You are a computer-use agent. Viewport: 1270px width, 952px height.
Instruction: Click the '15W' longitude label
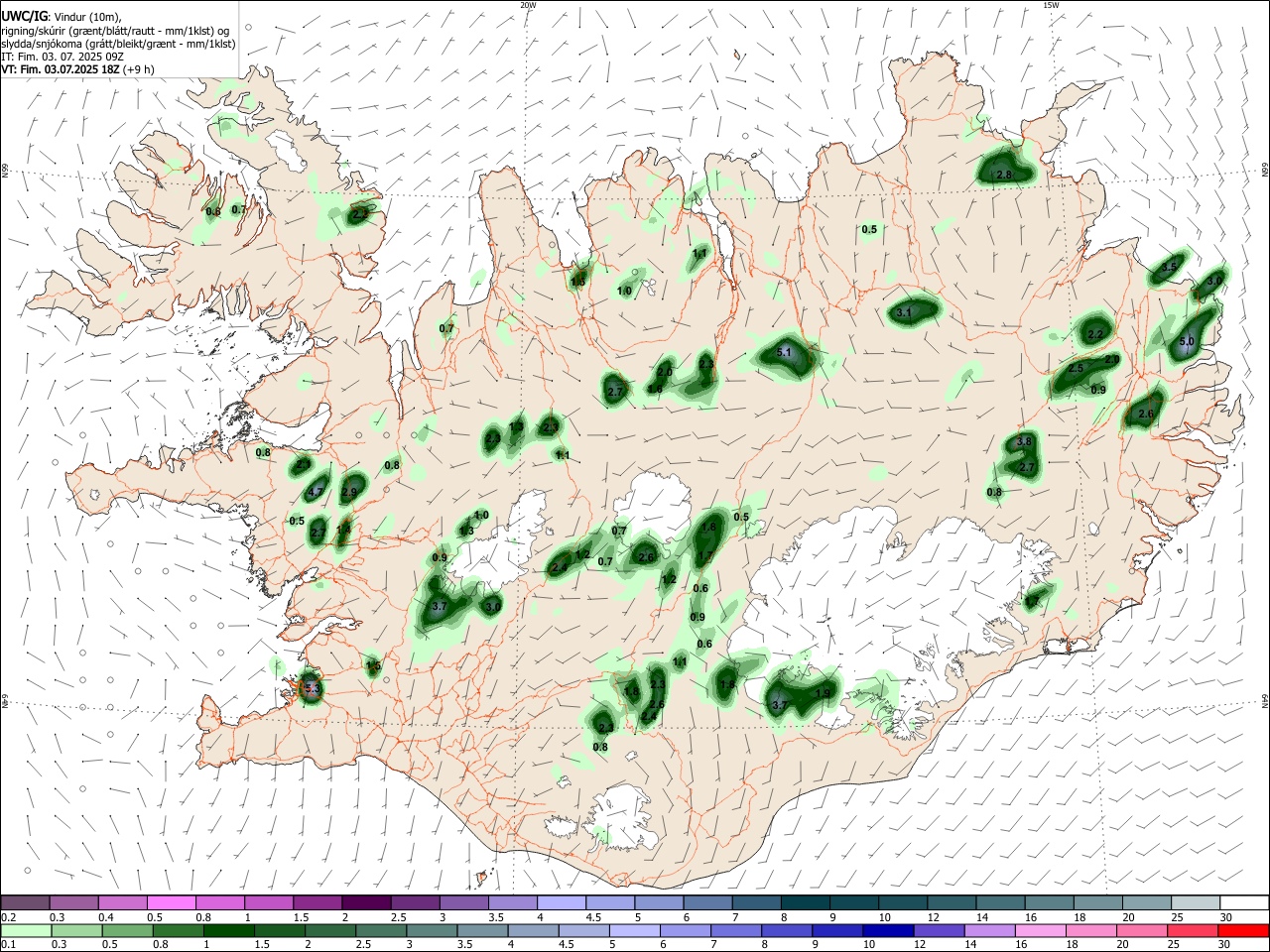1051,5
